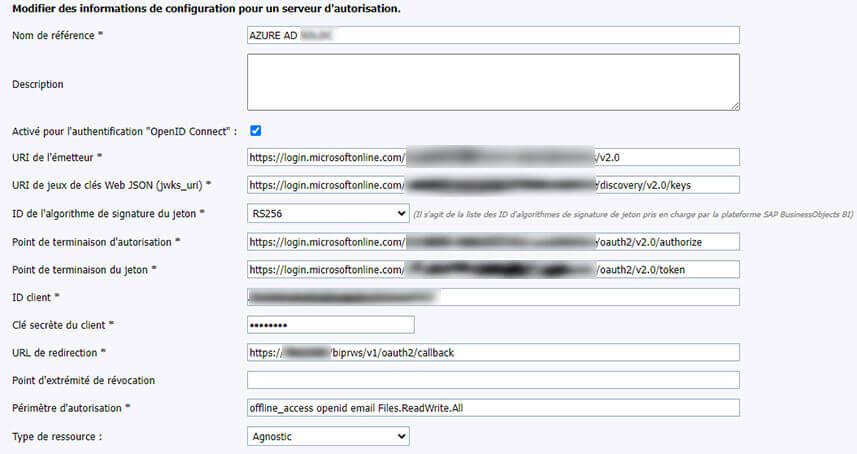The height and width of the screenshot is (454, 857).
Task: Click the authorization endpoint field
Action: pos(493,242)
